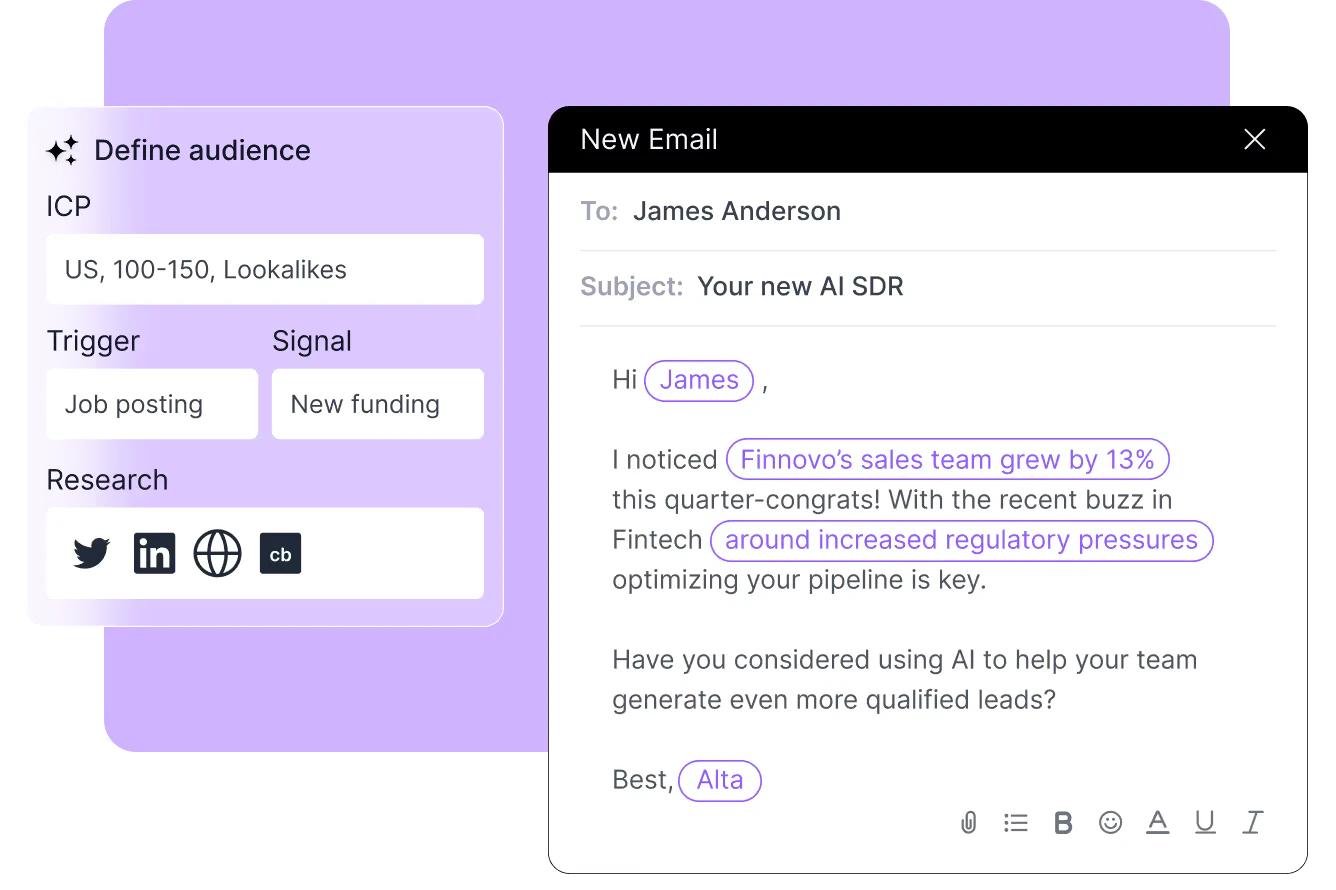Open the Job posting trigger selector
Image resolution: width=1336 pixels, height=890 pixels.
tap(151, 404)
